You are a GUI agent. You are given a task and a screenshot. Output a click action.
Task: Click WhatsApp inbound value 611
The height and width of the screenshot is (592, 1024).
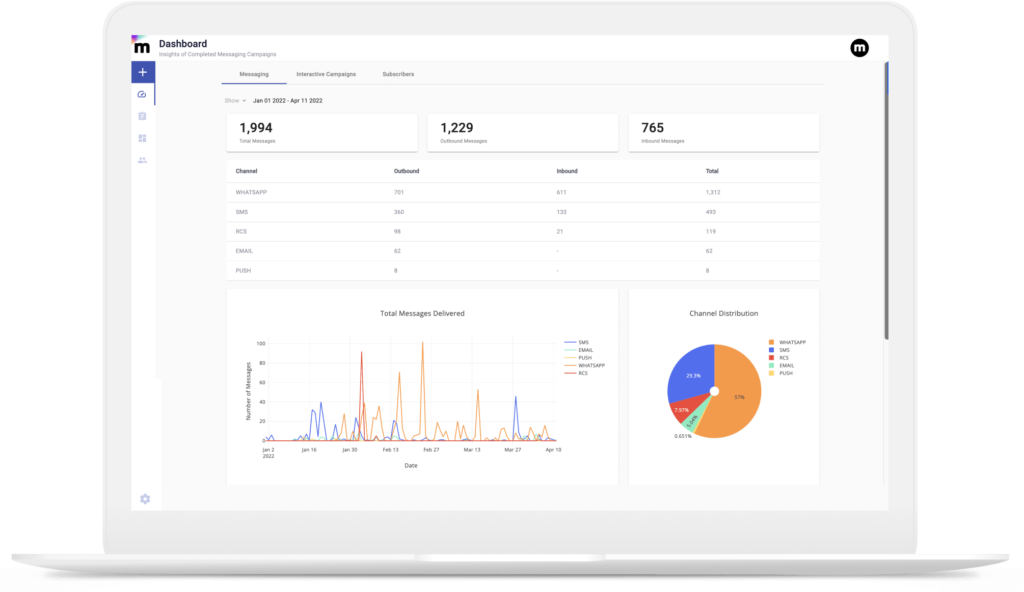tap(561, 193)
